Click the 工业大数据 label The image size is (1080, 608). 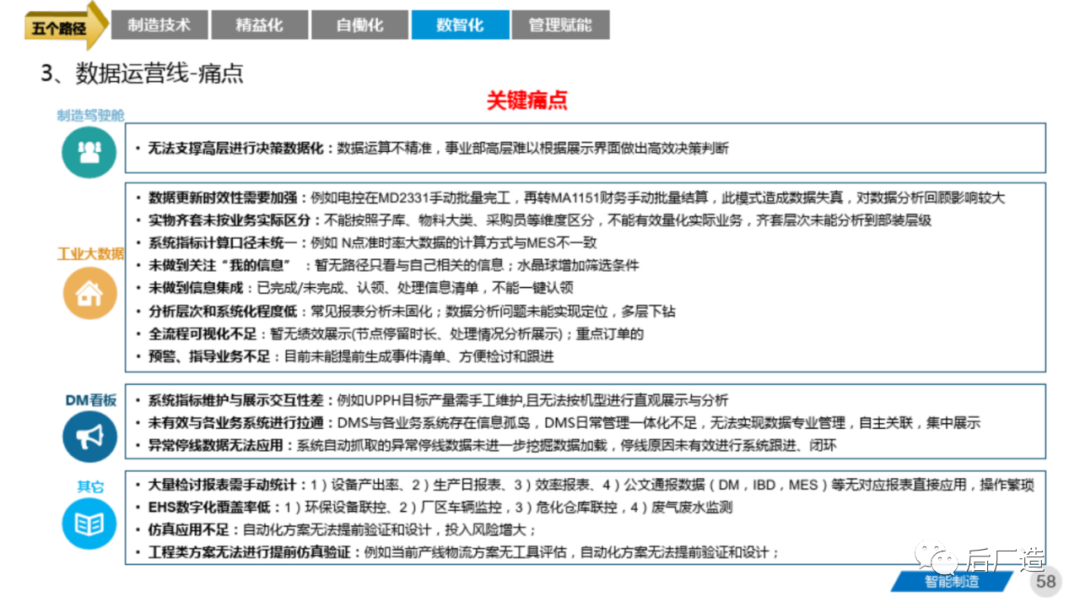point(90,253)
